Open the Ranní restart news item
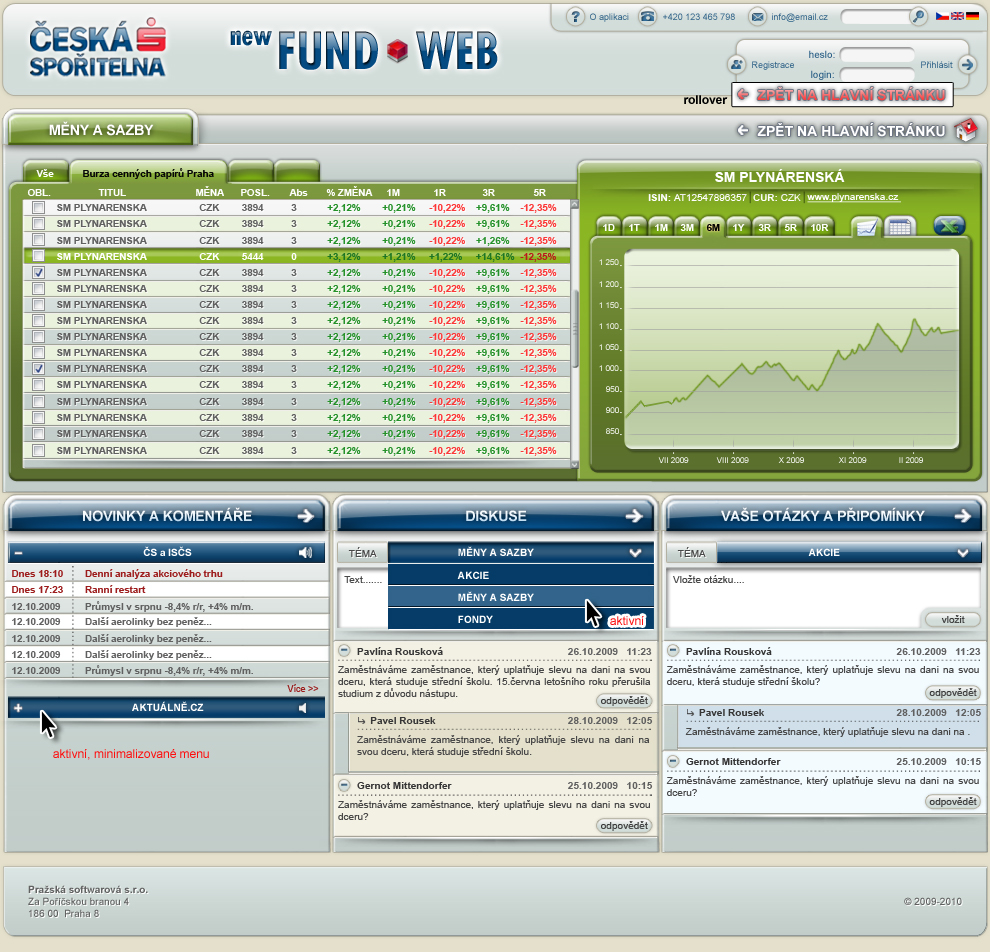 [115, 590]
